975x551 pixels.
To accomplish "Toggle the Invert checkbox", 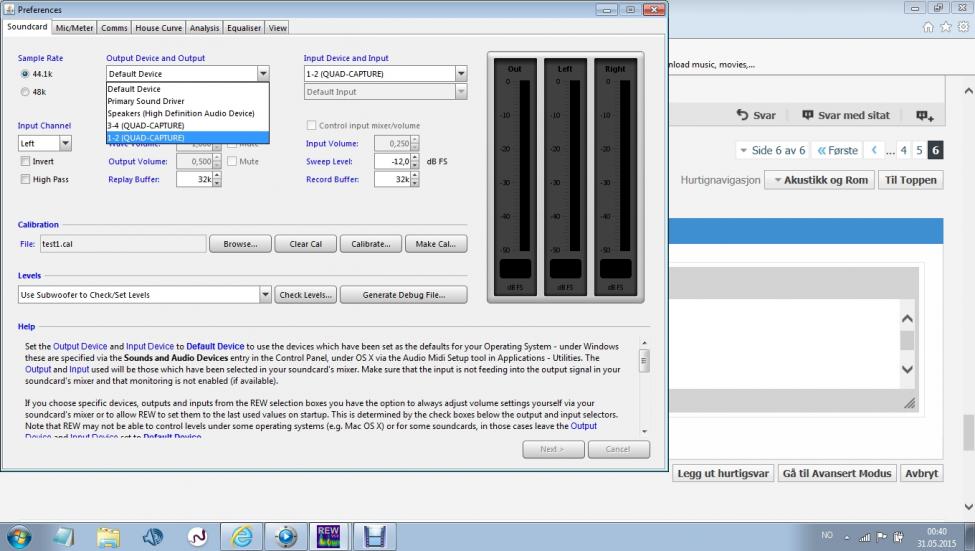I will point(25,161).
